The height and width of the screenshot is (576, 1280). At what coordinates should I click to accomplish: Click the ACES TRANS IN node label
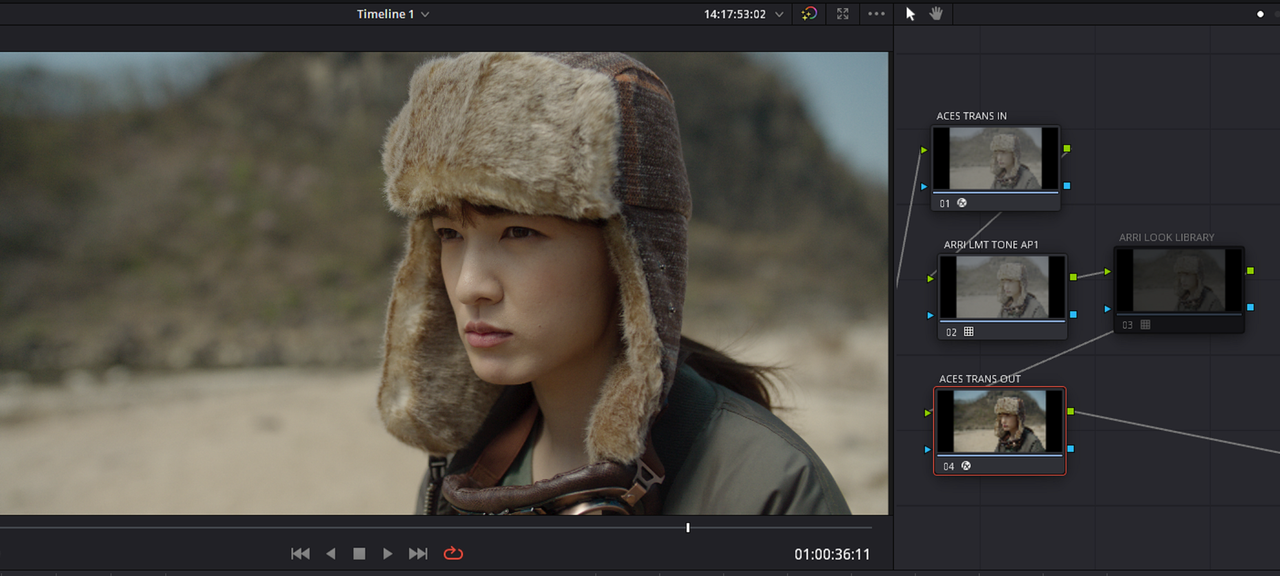pyautogui.click(x=972, y=116)
